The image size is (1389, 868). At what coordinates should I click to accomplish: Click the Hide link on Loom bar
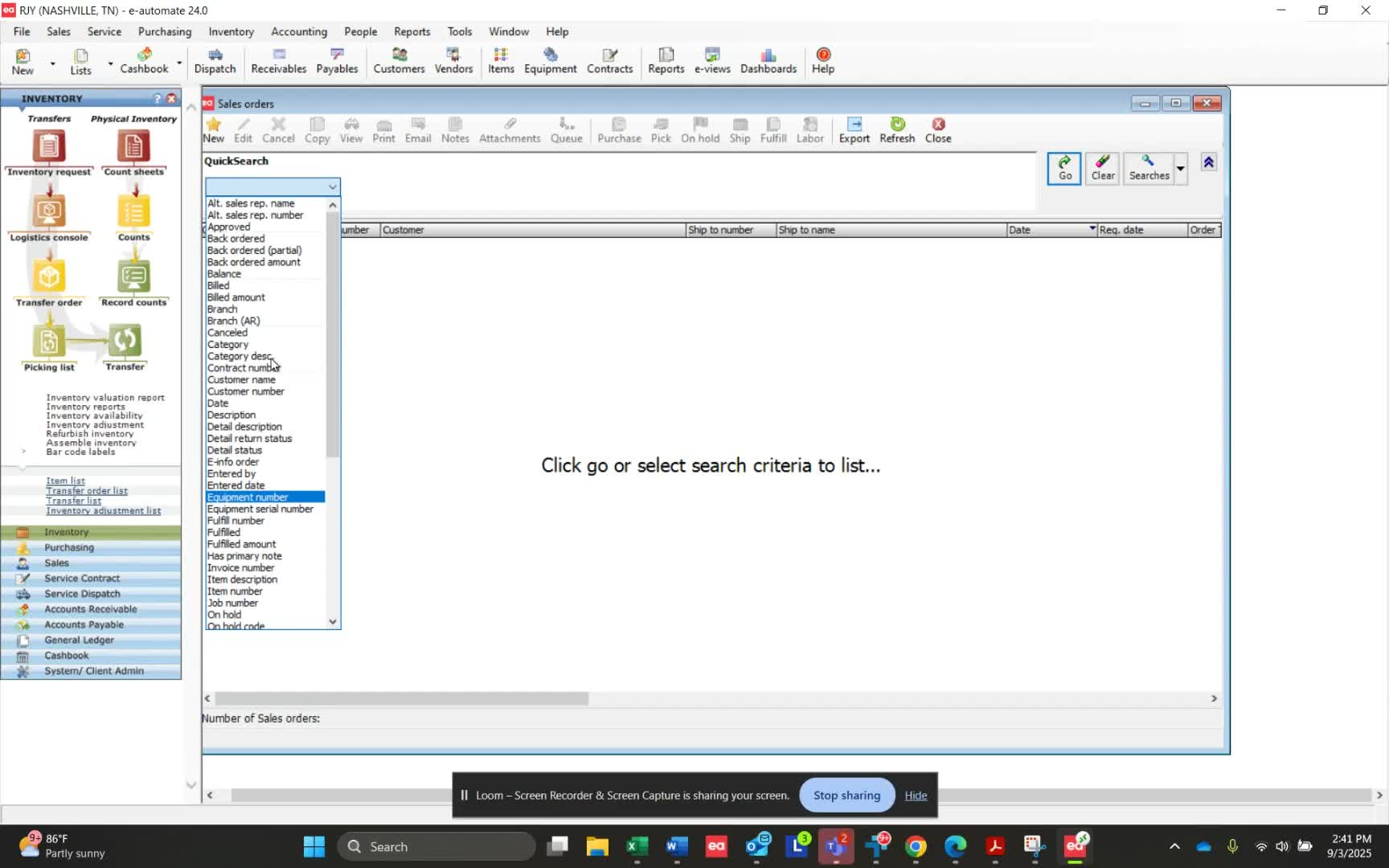click(916, 795)
